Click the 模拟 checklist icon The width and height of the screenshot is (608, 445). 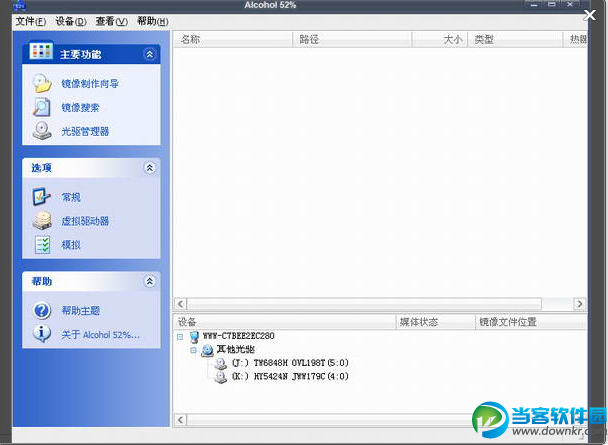point(42,245)
